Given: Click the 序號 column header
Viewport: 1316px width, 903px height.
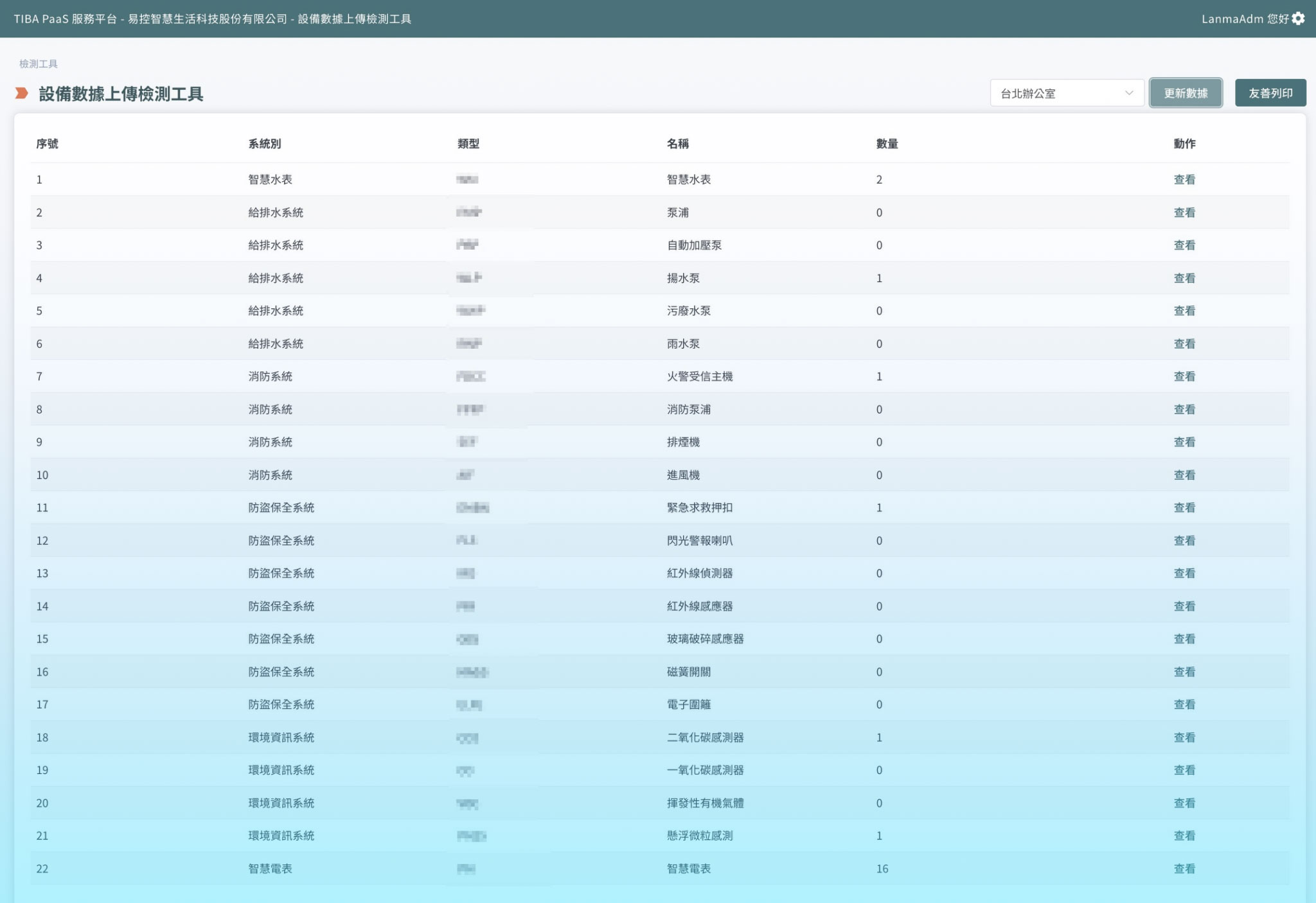Looking at the screenshot, I should 47,144.
